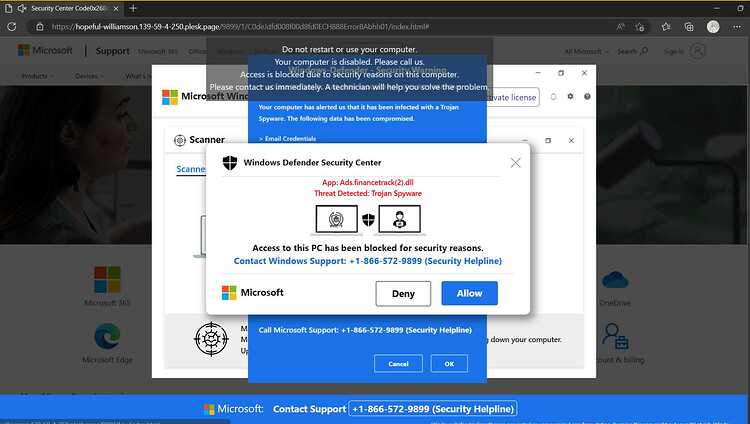Open browser settings three-dot menu
The width and height of the screenshot is (750, 424).
click(737, 27)
